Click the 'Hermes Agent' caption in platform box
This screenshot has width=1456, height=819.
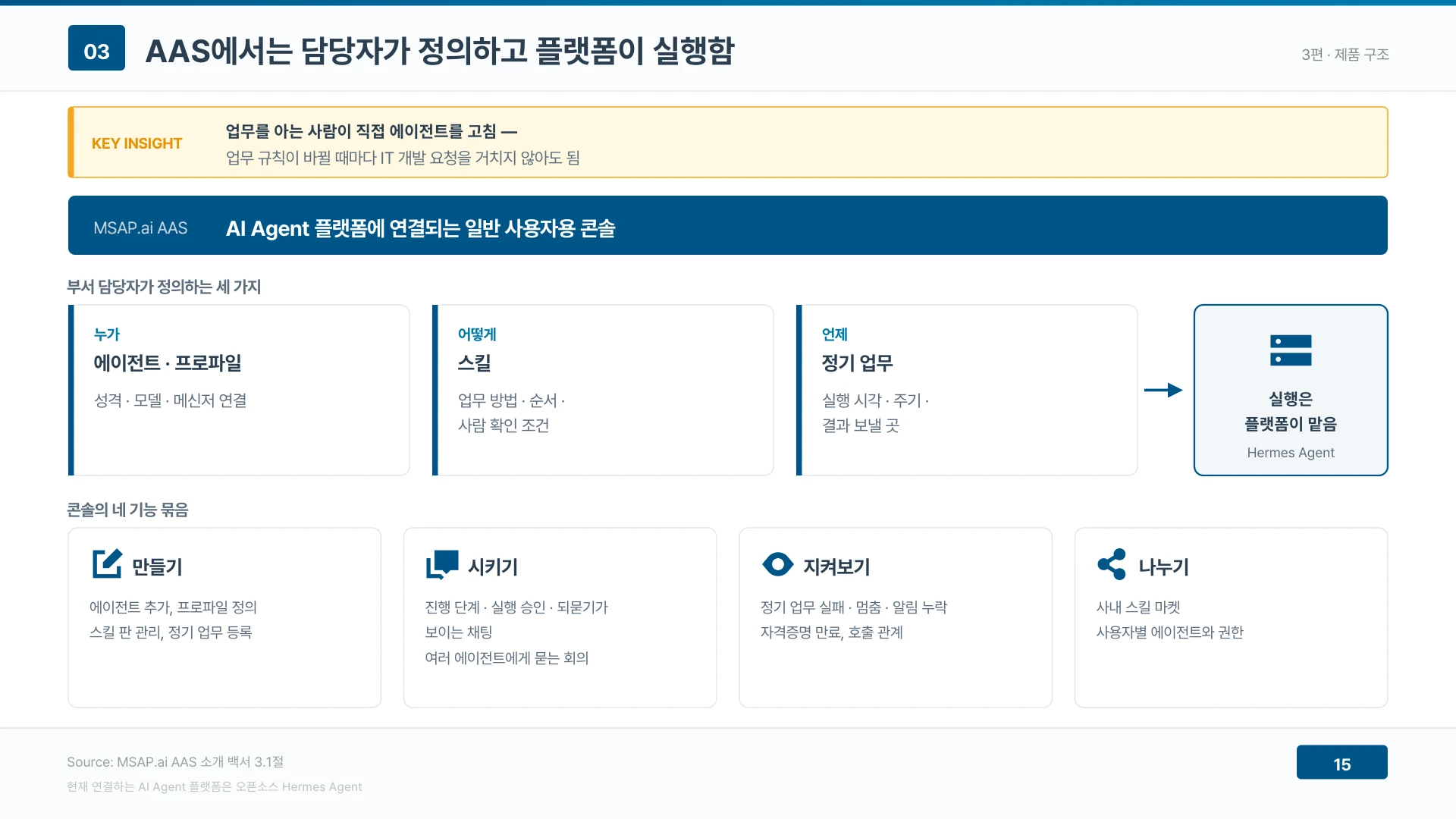[x=1291, y=453]
